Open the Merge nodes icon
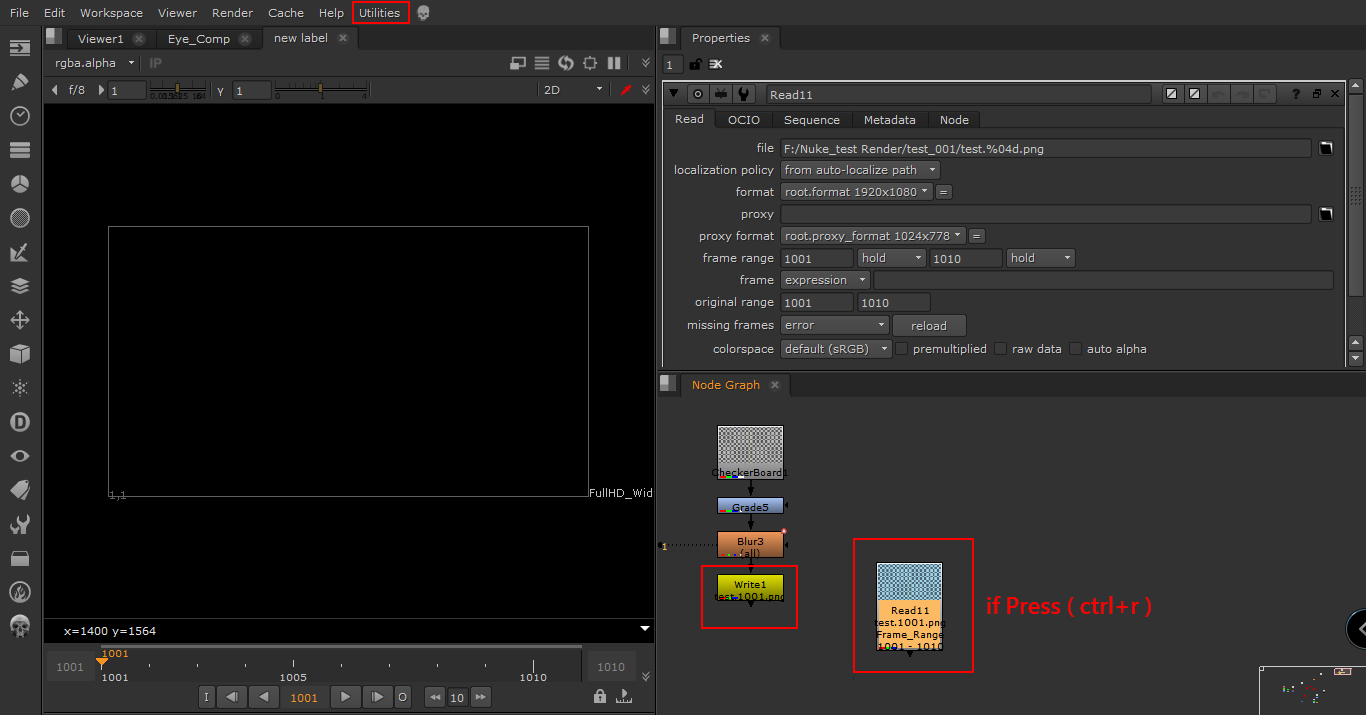 coord(20,286)
